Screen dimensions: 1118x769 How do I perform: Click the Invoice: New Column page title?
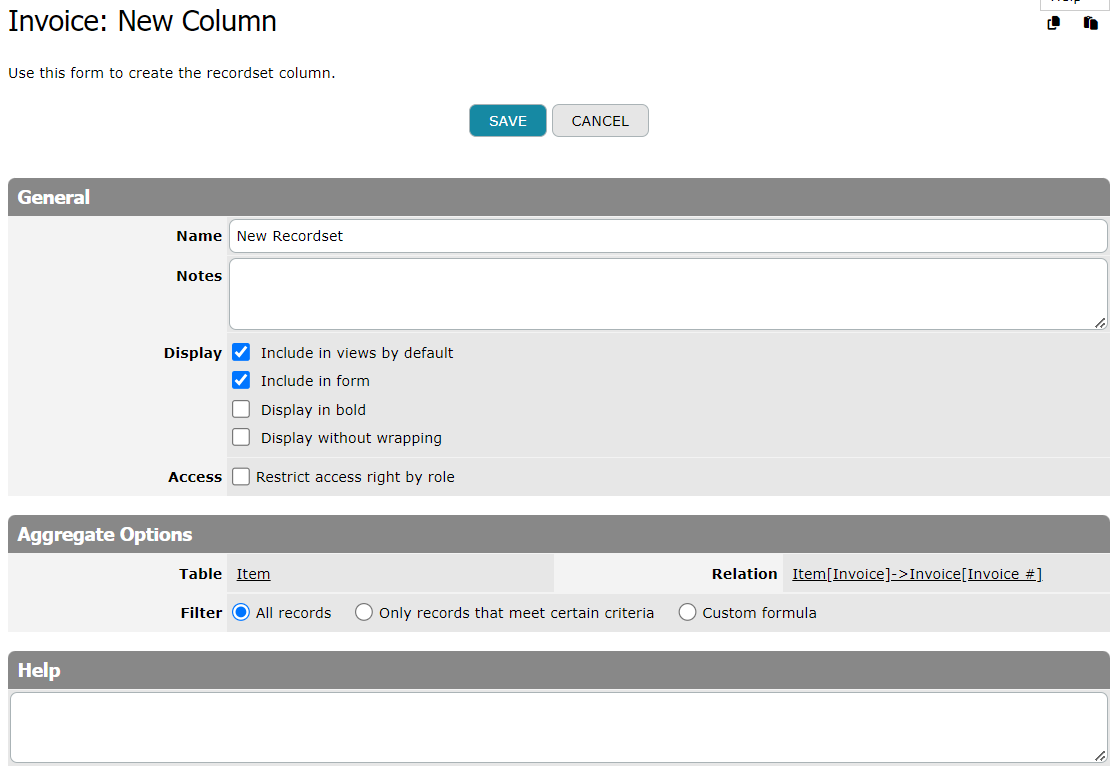tap(142, 21)
